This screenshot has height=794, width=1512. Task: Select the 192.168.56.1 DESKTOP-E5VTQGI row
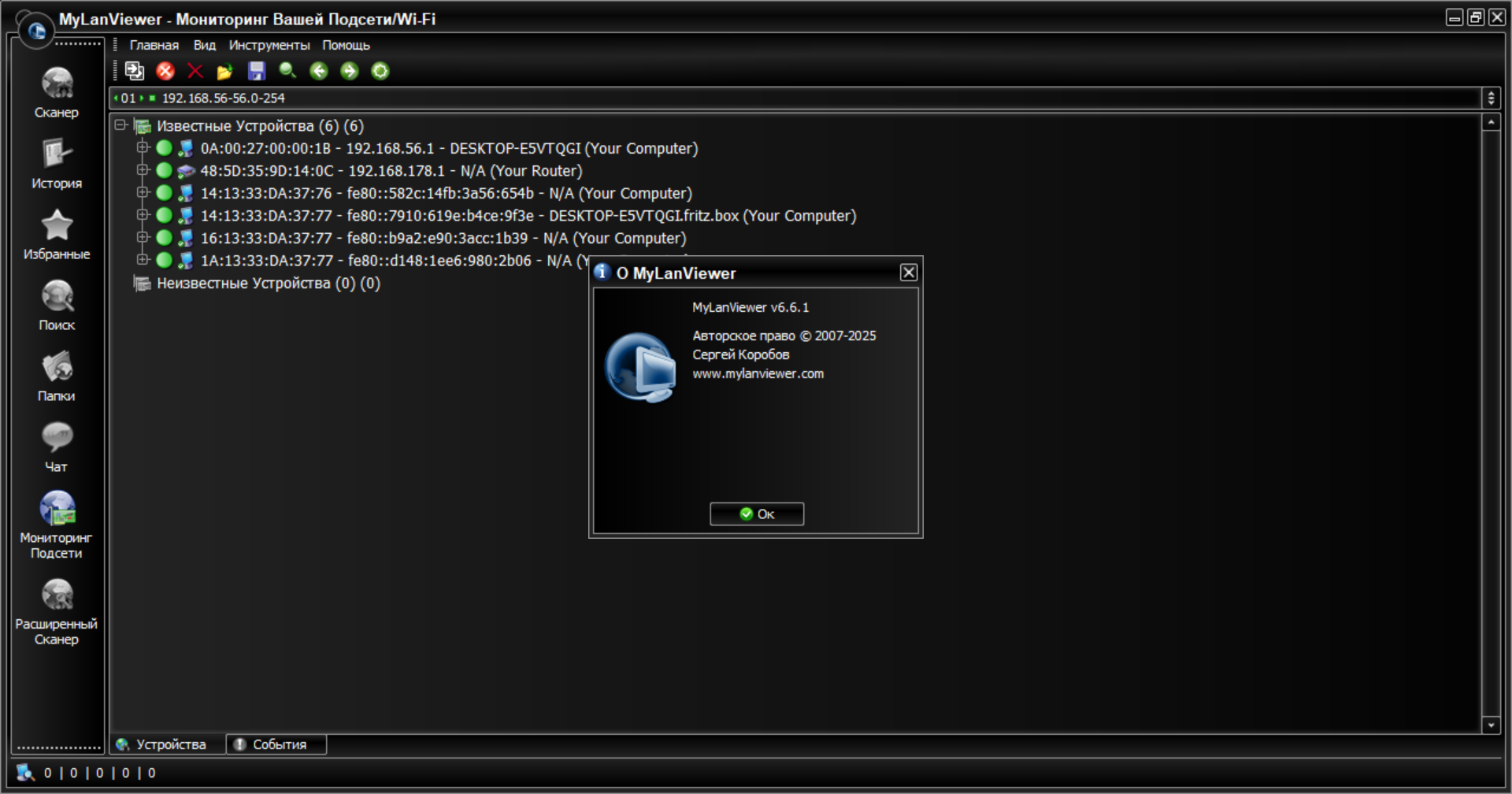(449, 148)
